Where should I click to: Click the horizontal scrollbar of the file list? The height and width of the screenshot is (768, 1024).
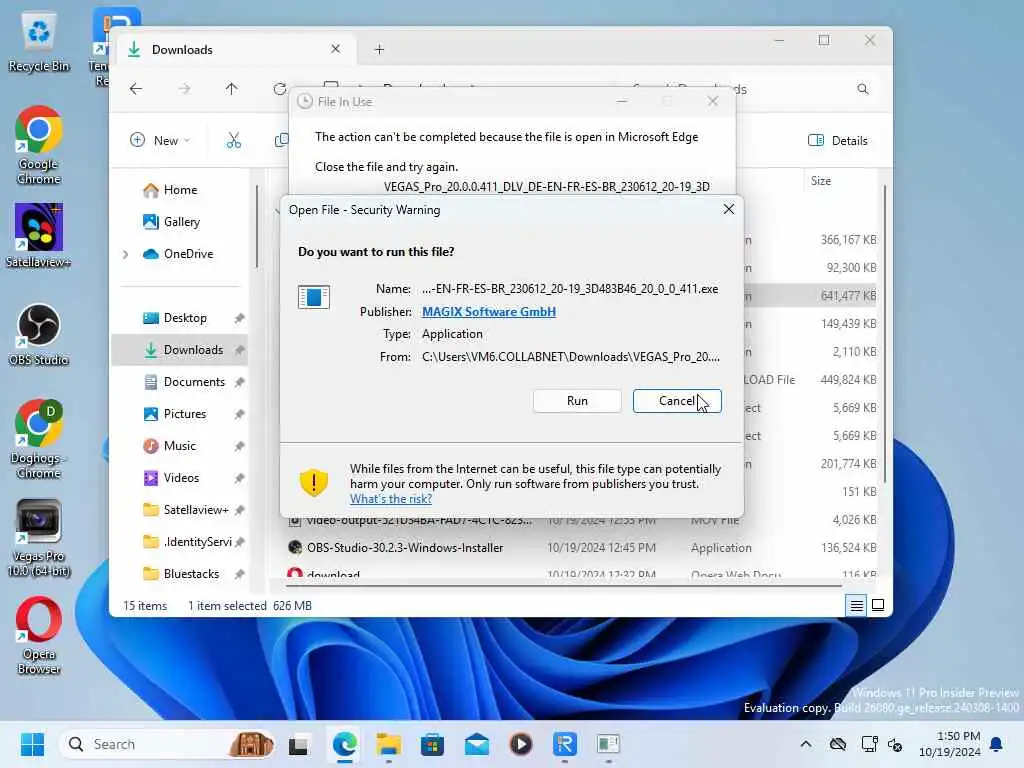[x=564, y=586]
